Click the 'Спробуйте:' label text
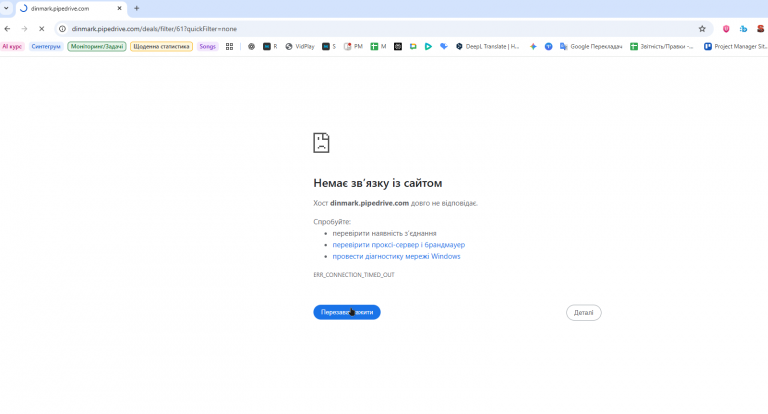Viewport: 768px width, 414px height. click(332, 221)
